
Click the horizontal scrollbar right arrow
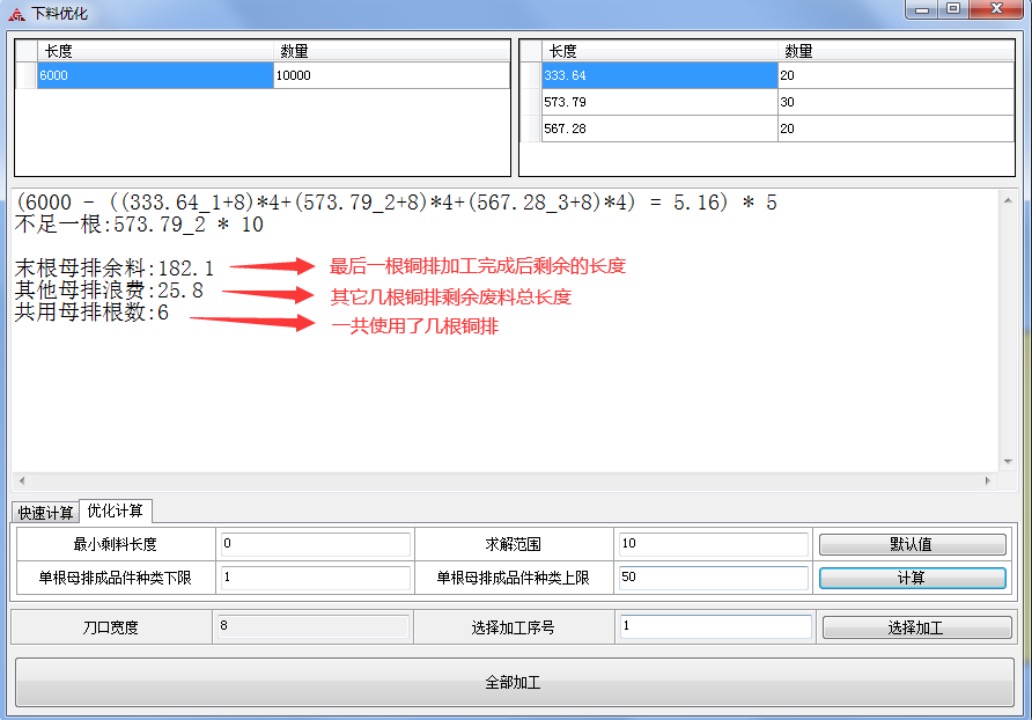[x=988, y=481]
